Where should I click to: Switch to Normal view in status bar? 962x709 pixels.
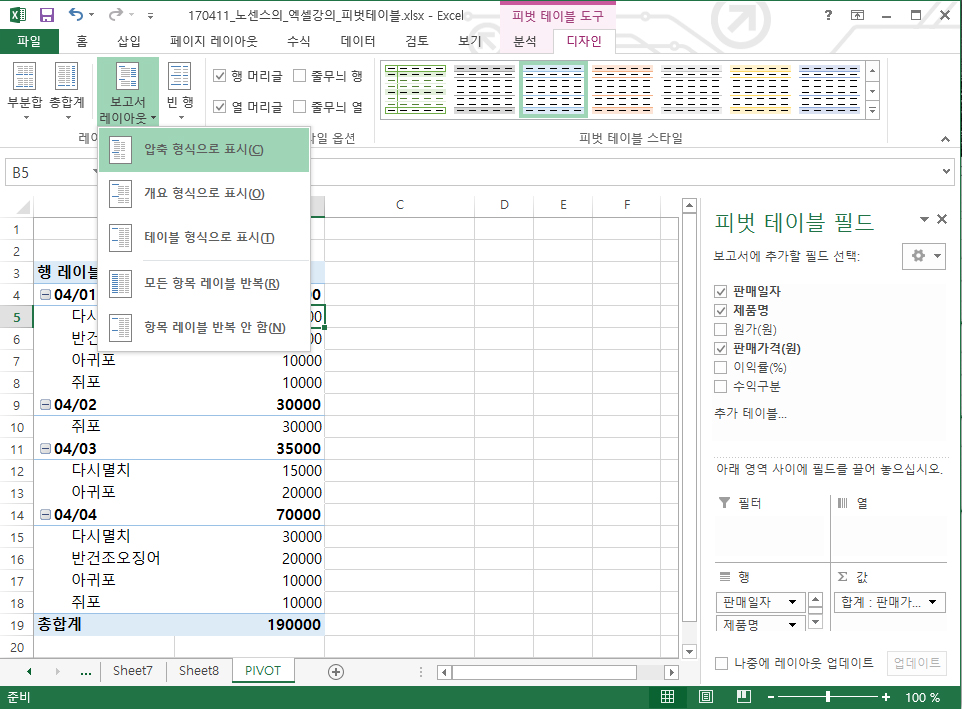pyautogui.click(x=668, y=697)
